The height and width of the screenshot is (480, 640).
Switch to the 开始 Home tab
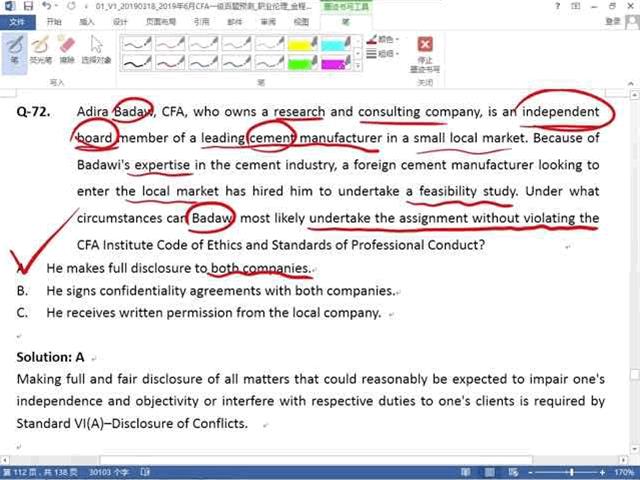click(x=54, y=22)
